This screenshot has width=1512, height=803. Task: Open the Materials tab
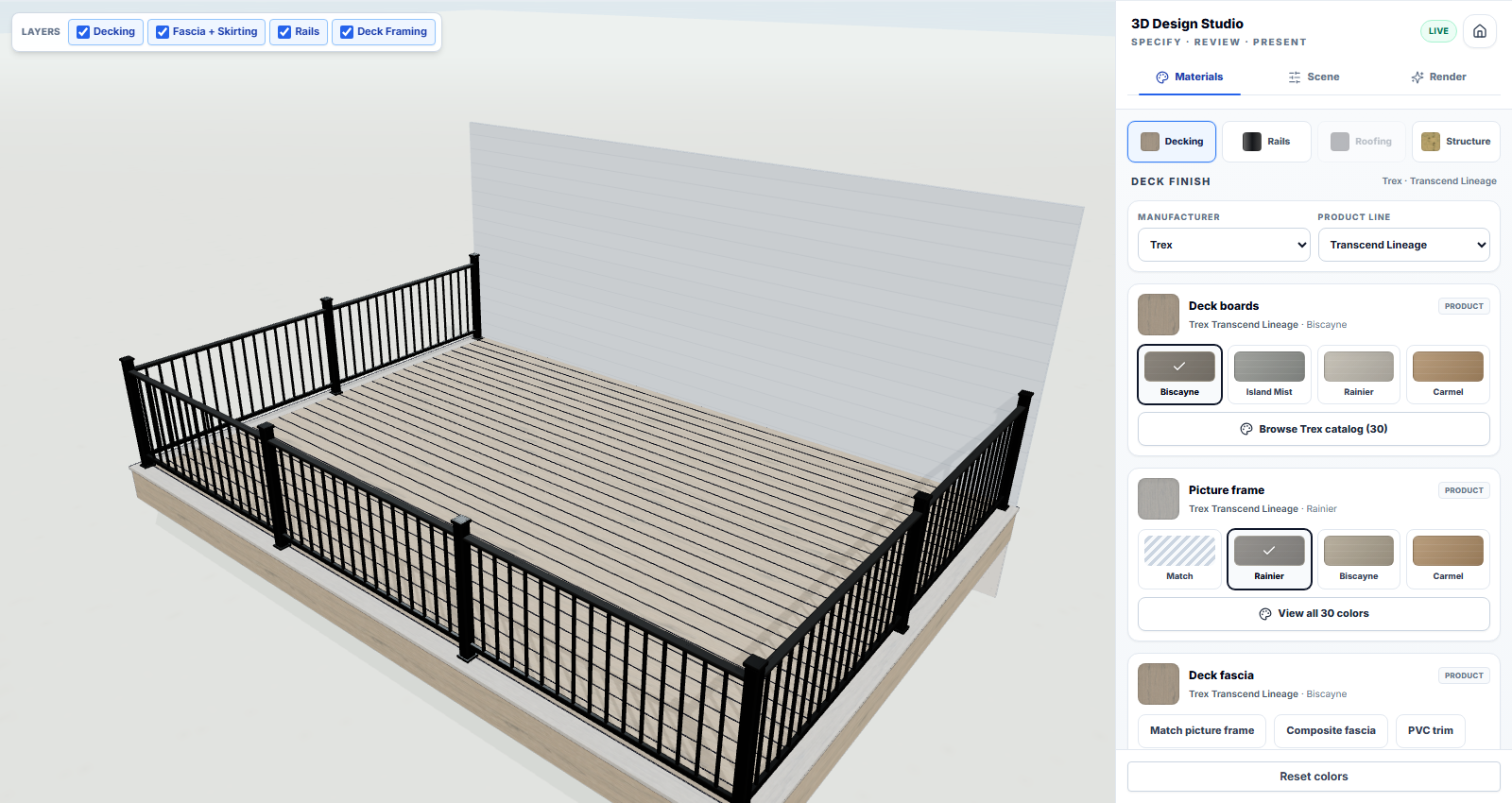point(1190,77)
